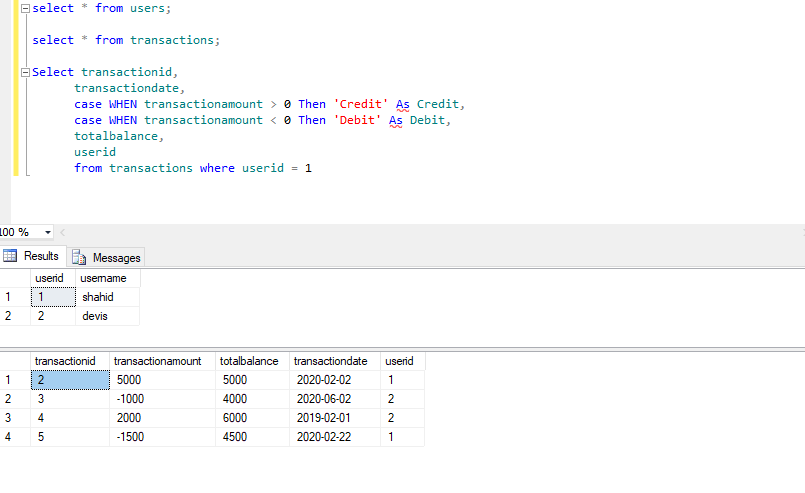Click the totalbalance column header
This screenshot has width=805, height=493.
[x=253, y=361]
